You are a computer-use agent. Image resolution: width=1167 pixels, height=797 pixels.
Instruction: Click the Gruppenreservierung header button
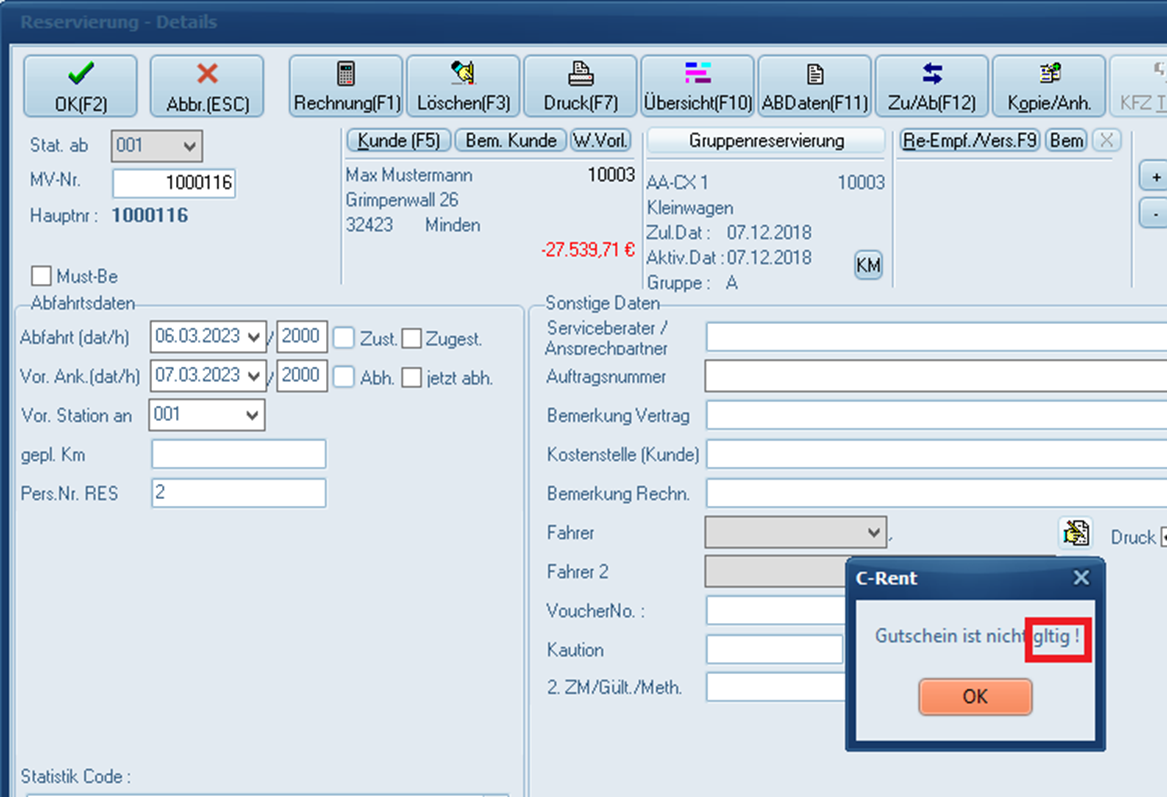(x=766, y=141)
